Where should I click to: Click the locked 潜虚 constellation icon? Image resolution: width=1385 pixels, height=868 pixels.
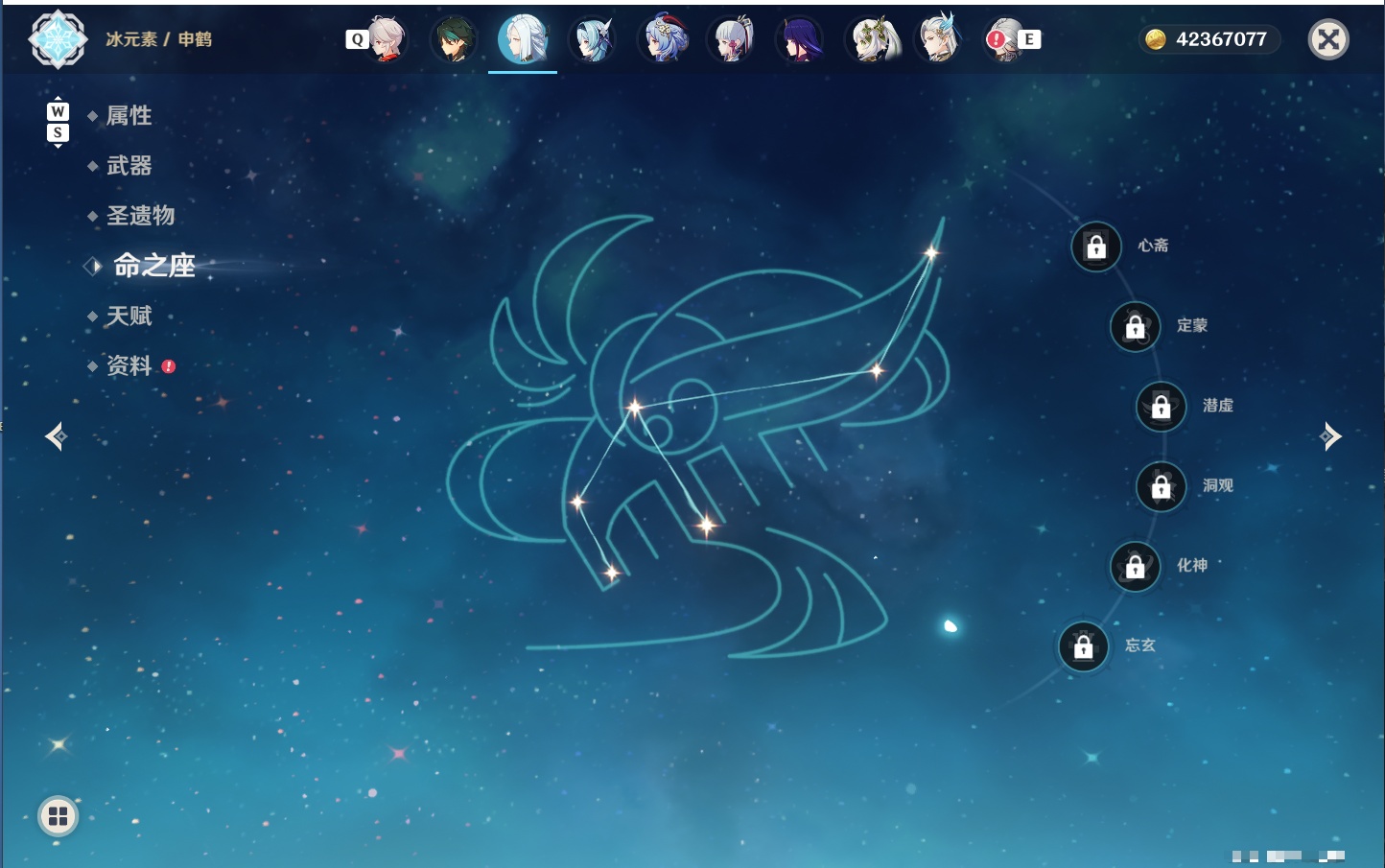(1161, 407)
